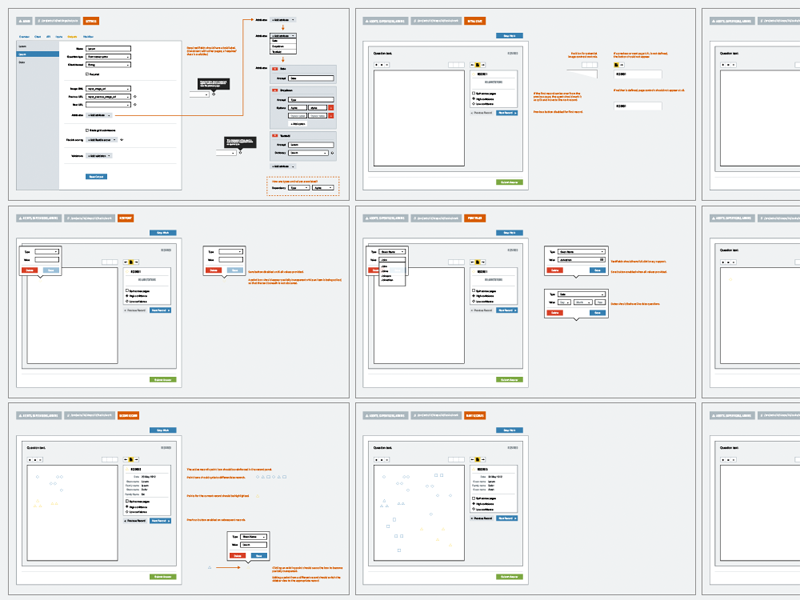This screenshot has width=800, height=600.
Task: Click help icon beside Preview URL dropdown
Action: click(135, 96)
